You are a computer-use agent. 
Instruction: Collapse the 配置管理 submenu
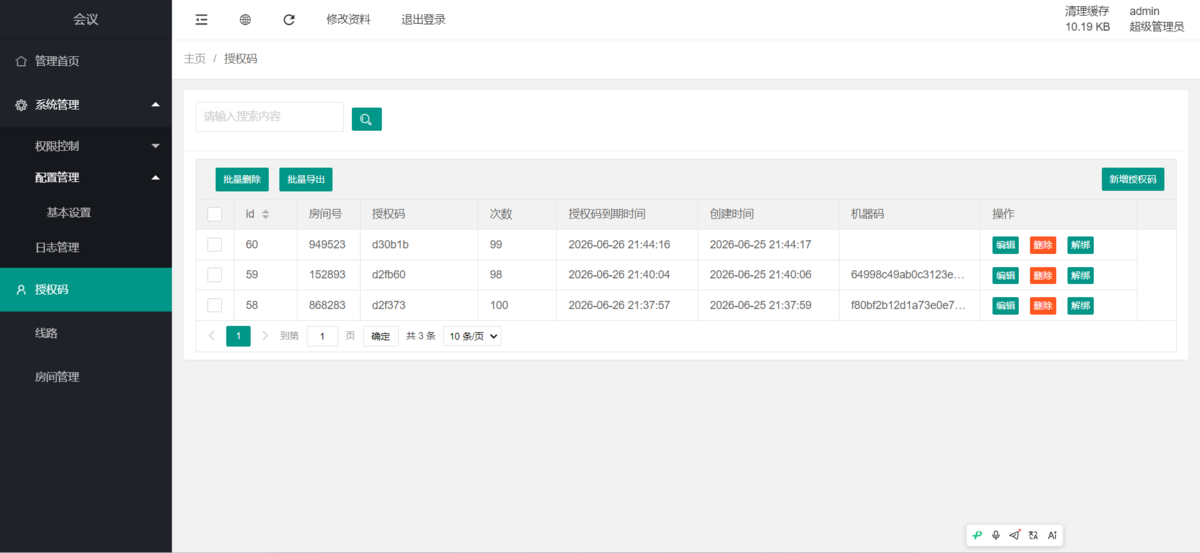point(86,178)
